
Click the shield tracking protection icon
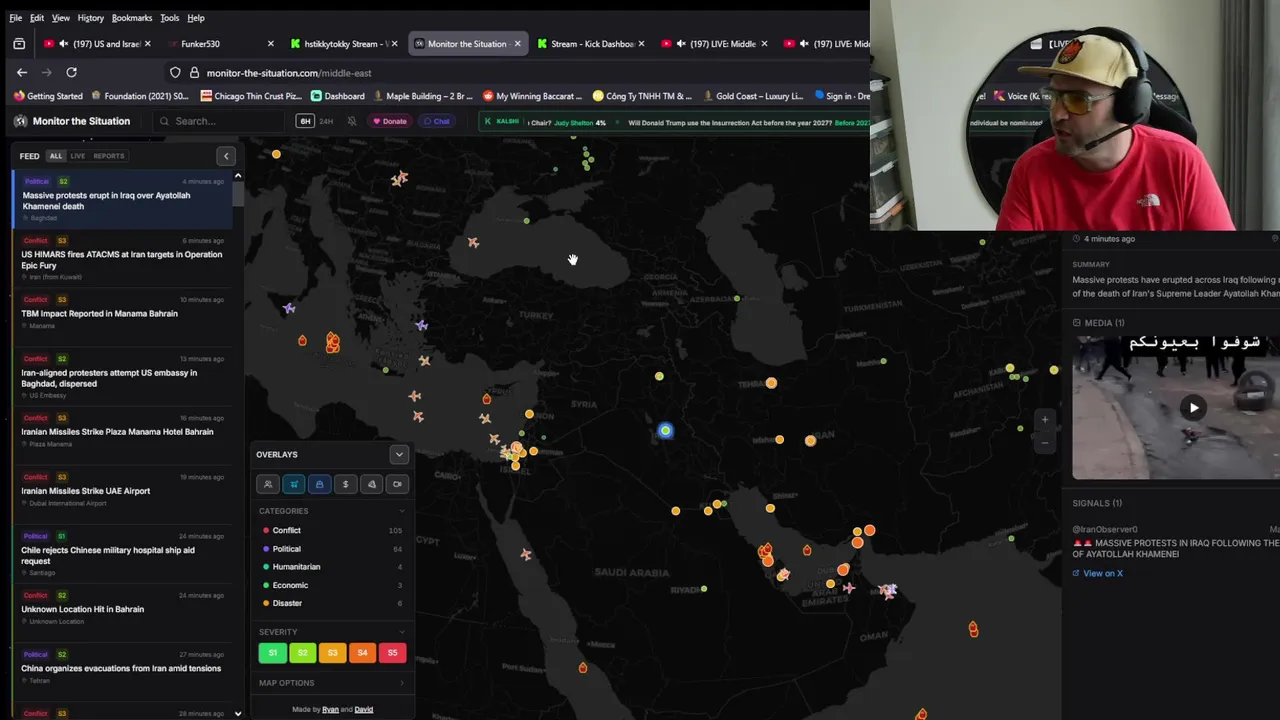(x=175, y=72)
